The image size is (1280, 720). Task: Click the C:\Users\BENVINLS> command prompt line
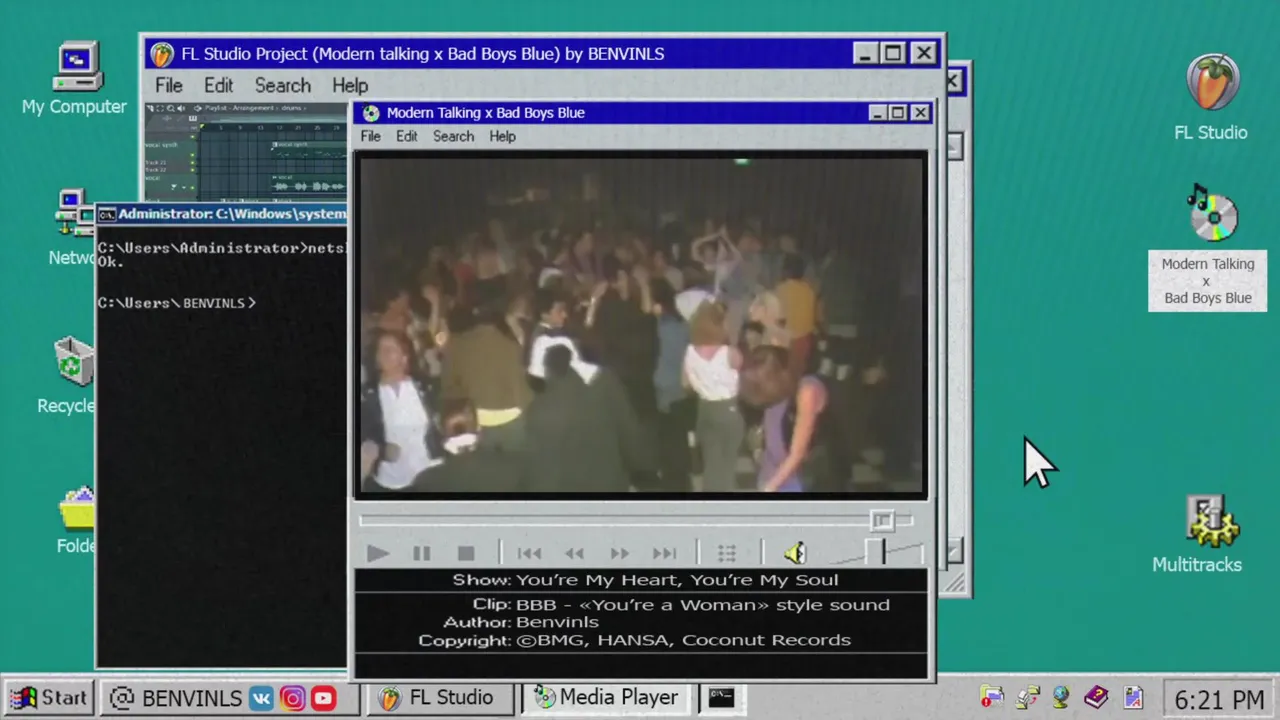click(177, 303)
